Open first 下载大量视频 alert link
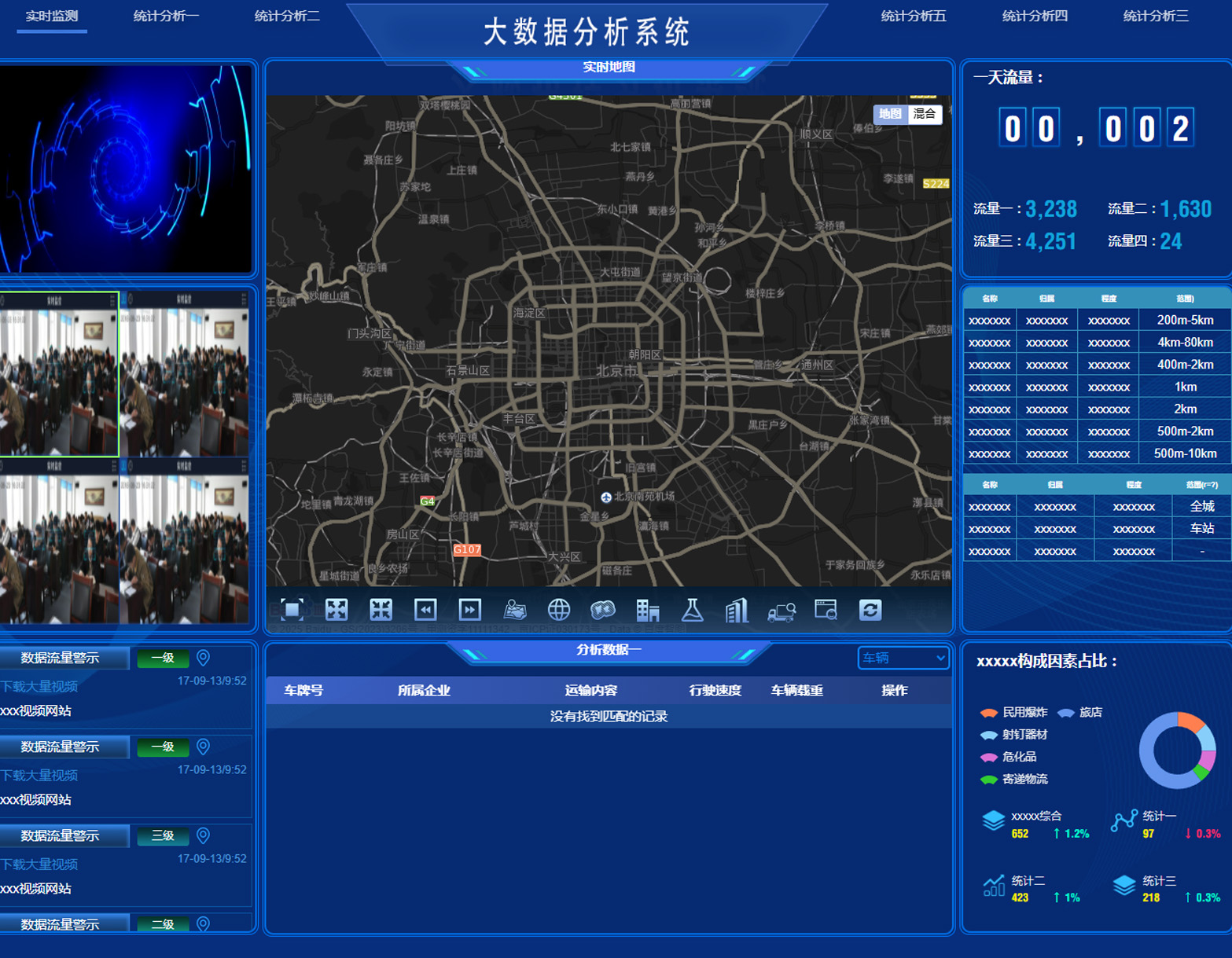1232x958 pixels. pos(39,686)
